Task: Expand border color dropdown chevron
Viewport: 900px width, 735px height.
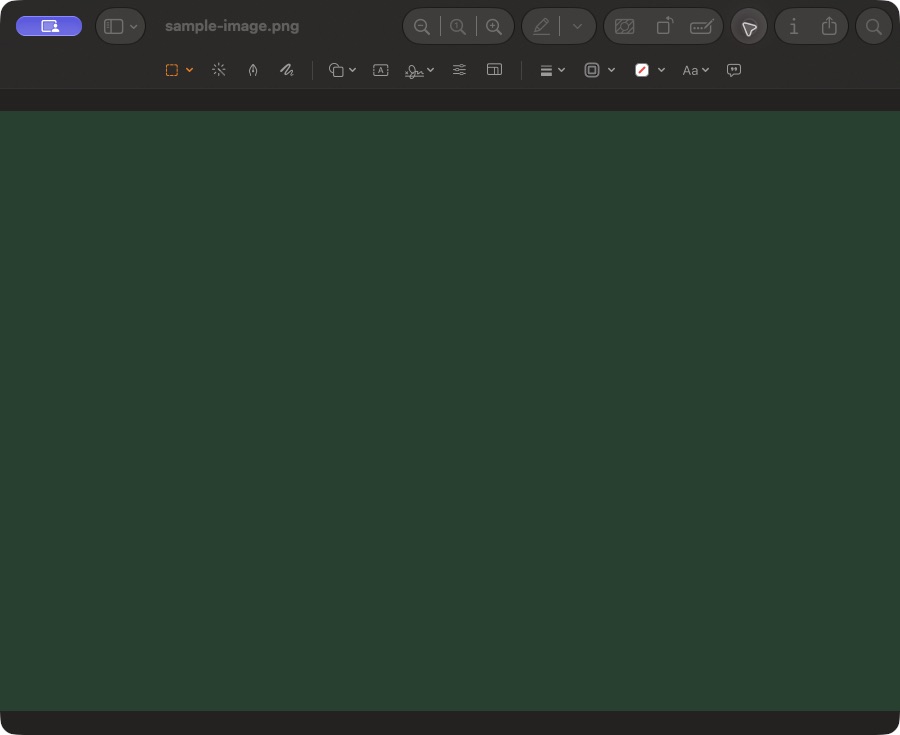Action: [611, 70]
